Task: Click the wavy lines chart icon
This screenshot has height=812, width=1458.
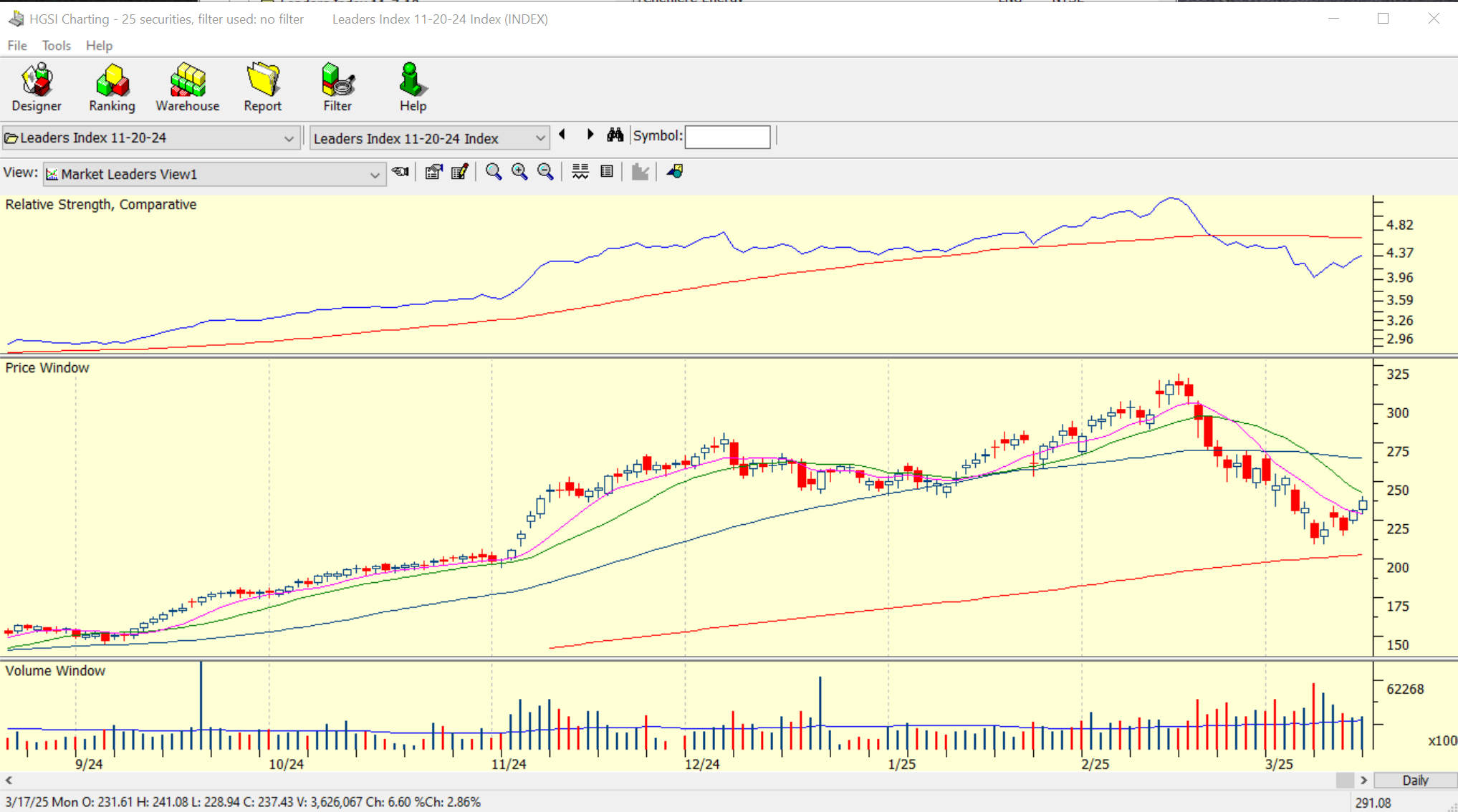Action: (x=580, y=172)
